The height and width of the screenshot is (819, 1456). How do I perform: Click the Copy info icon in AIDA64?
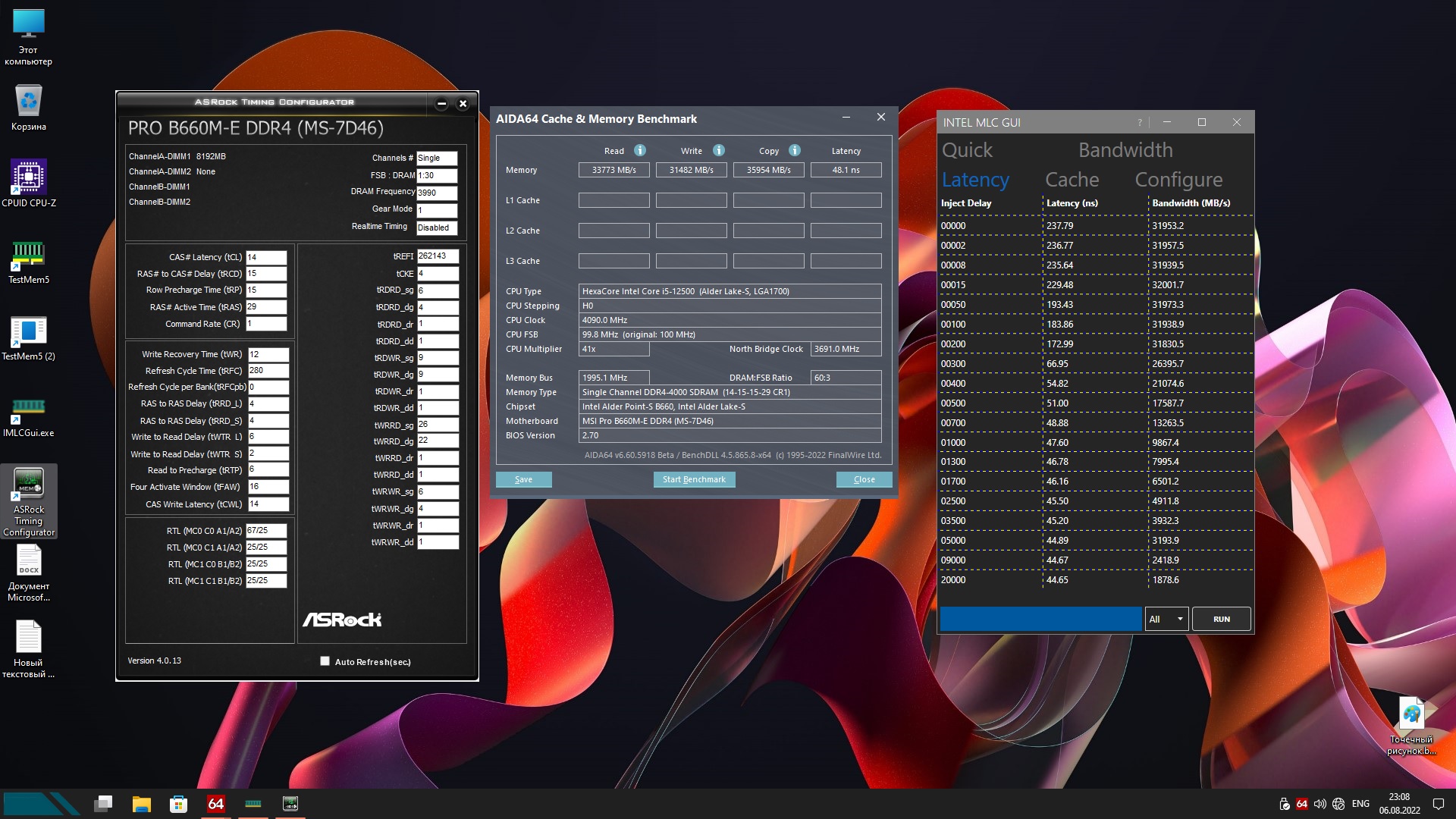(x=794, y=150)
